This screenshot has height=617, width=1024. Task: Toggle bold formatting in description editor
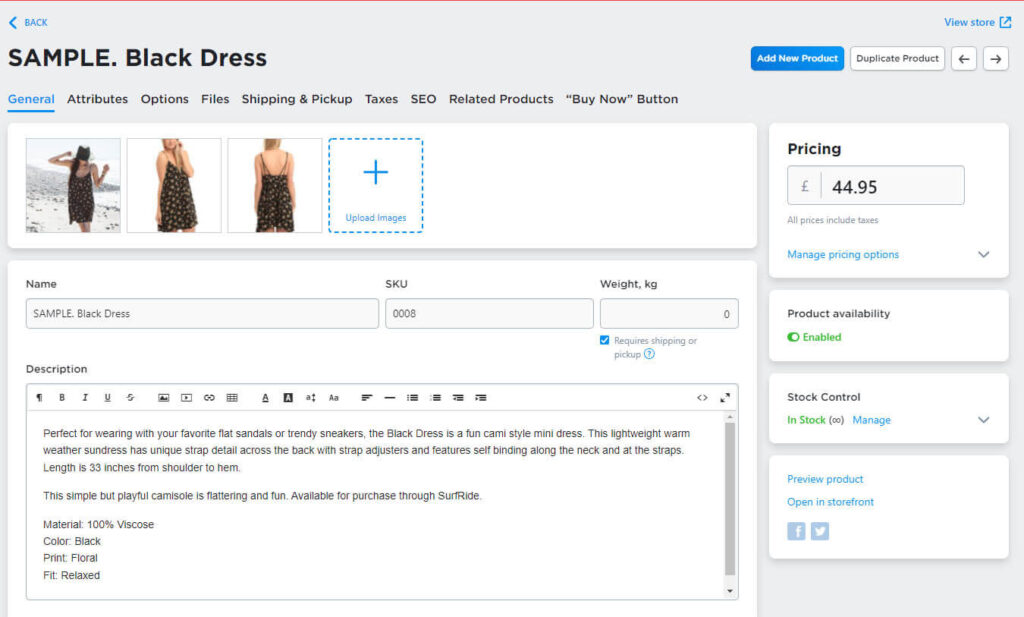[x=62, y=398]
